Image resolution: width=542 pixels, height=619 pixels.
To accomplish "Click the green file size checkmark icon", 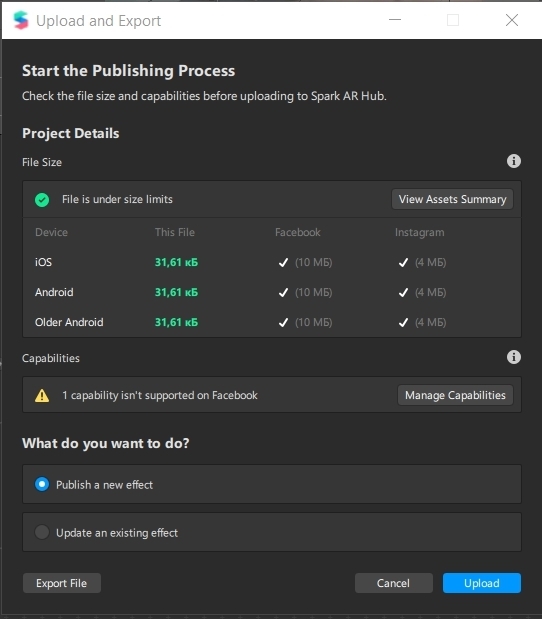I will click(42, 200).
